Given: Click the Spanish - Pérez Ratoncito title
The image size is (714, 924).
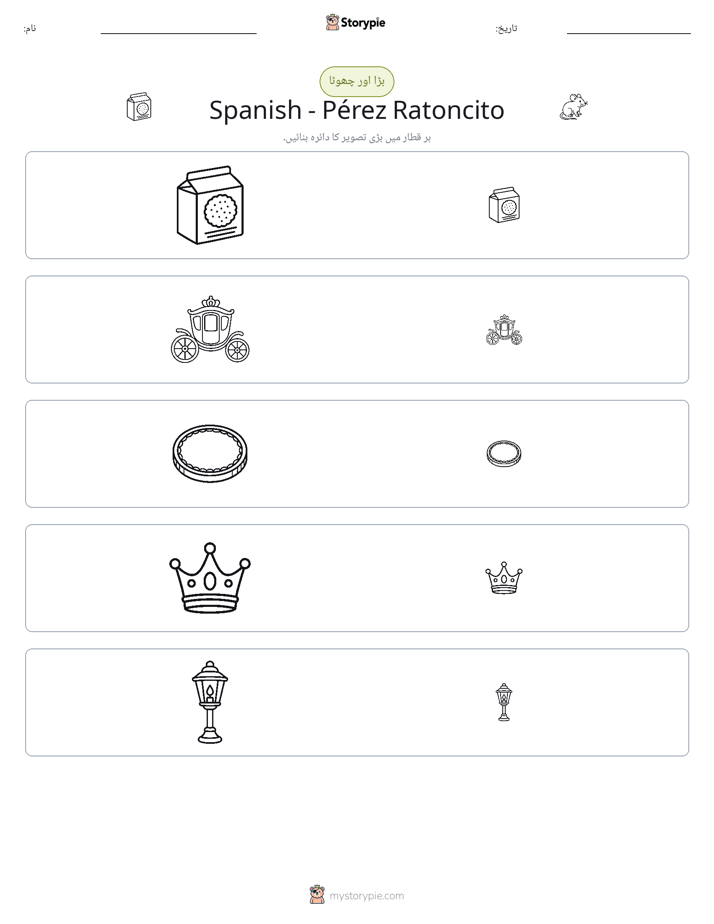Looking at the screenshot, I should [x=357, y=110].
